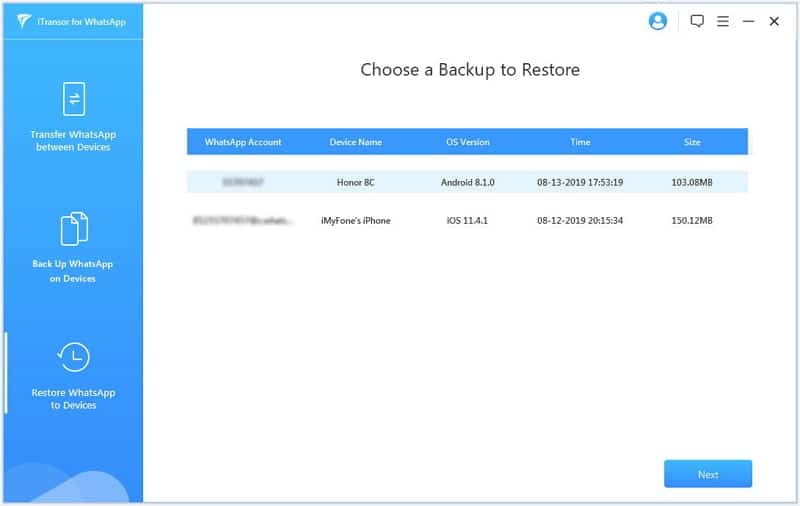
Task: Click the OS Version column header
Action: tap(468, 142)
